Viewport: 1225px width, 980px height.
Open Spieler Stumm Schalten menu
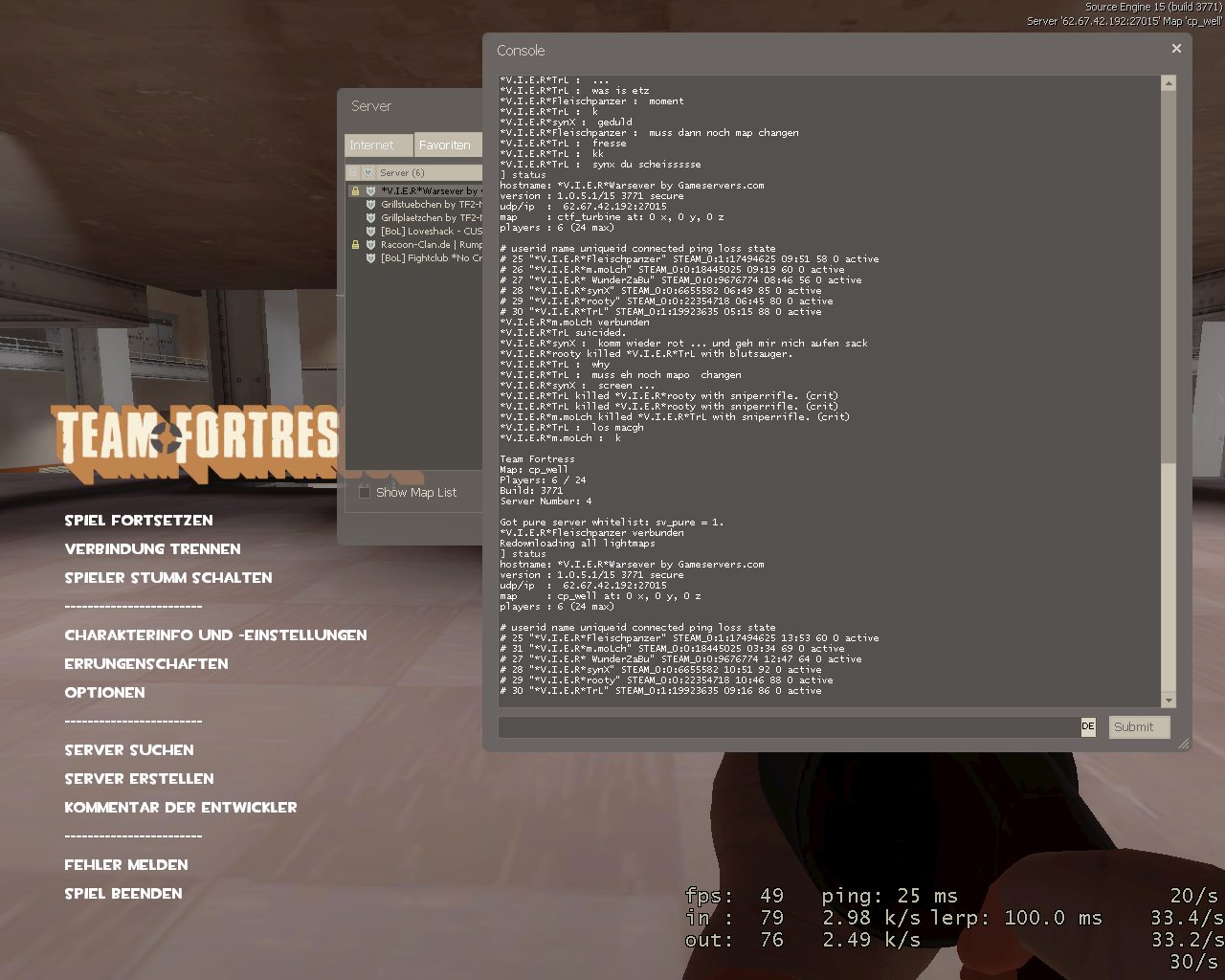click(168, 577)
